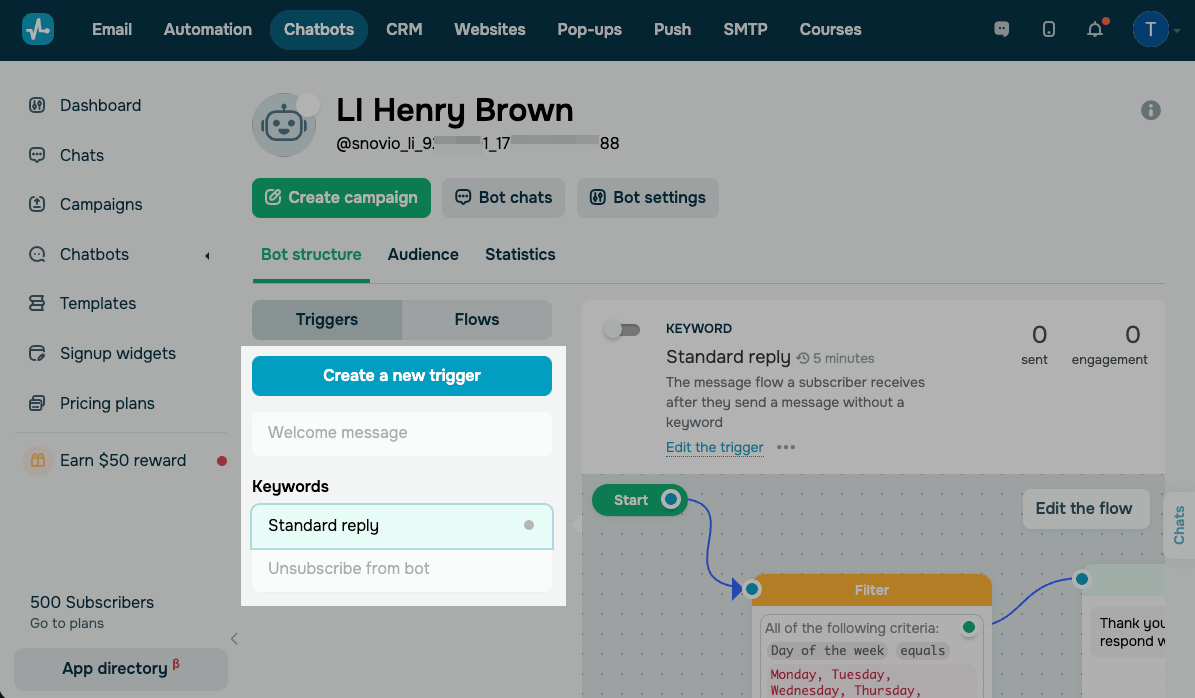This screenshot has width=1195, height=698.
Task: Open the chat bubble icon in top bar
Action: [1001, 30]
